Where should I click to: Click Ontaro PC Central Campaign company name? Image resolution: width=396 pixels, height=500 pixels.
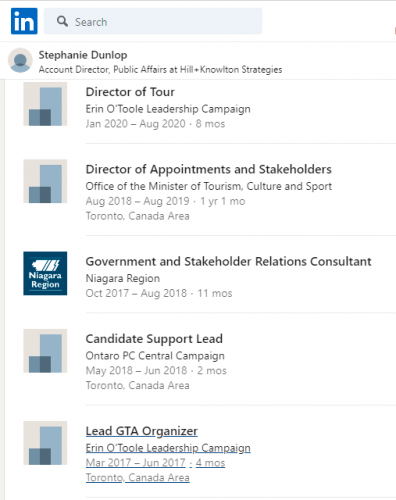coord(155,356)
